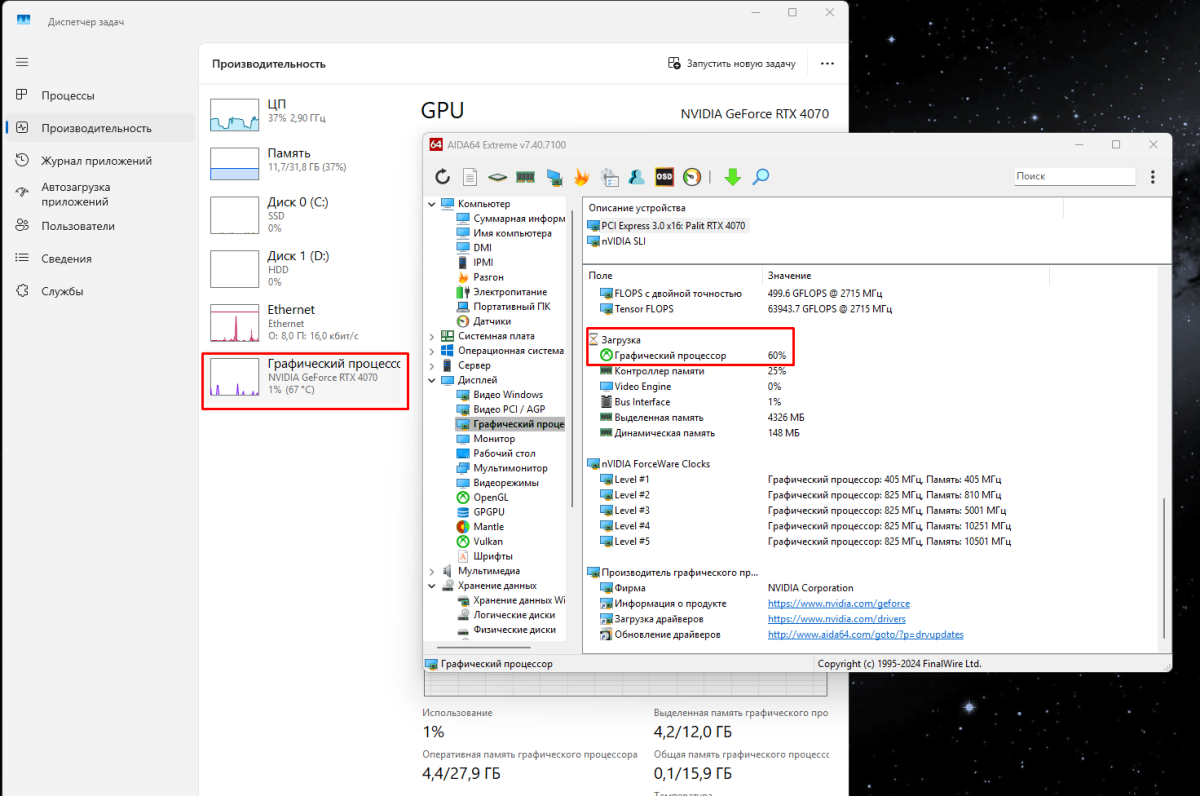This screenshot has width=1200, height=796.
Task: Select GPGPU tree item
Action: (482, 512)
